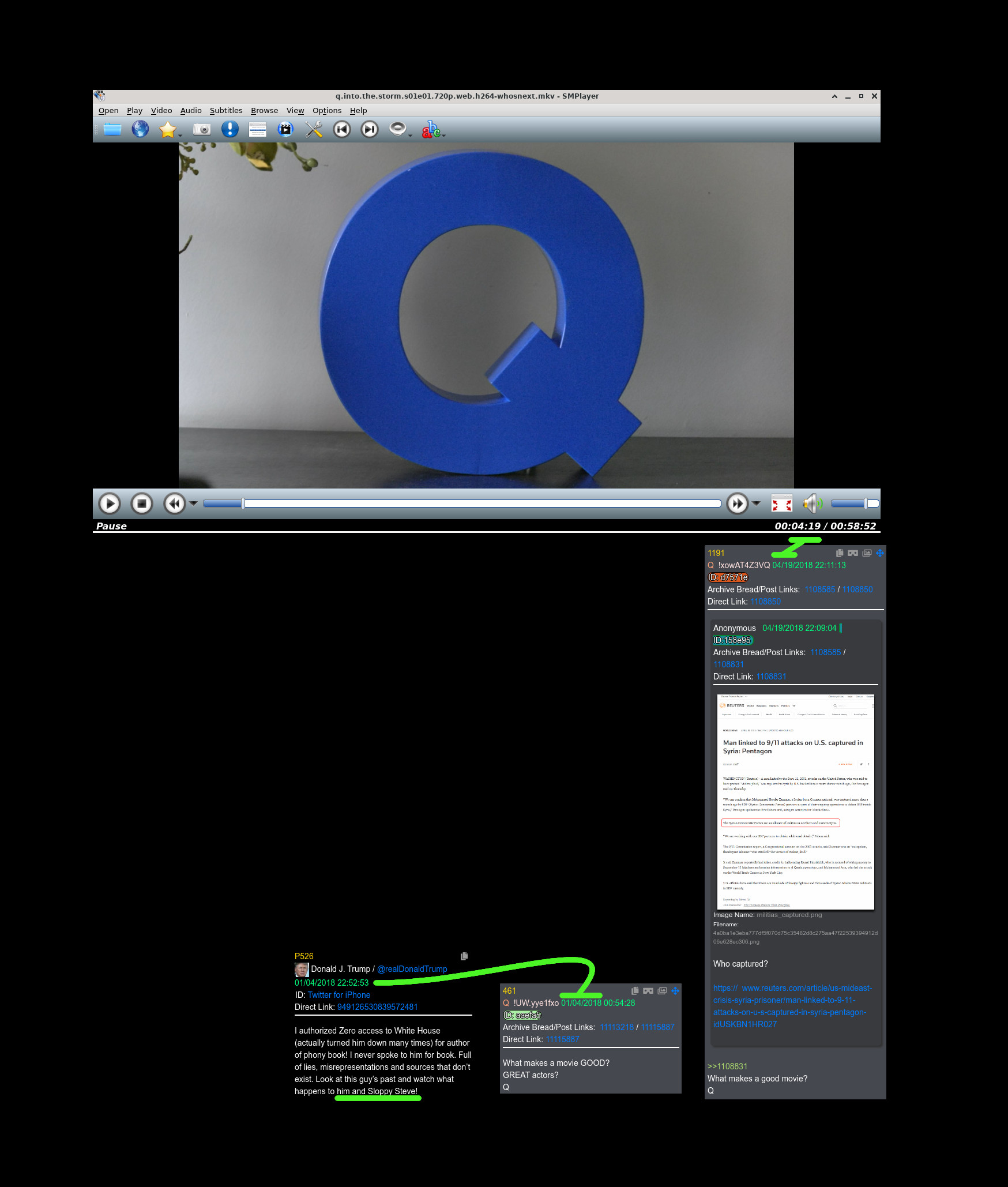1008x1187 pixels.
Task: Expand the audio track dropdown arrow
Action: point(410,136)
